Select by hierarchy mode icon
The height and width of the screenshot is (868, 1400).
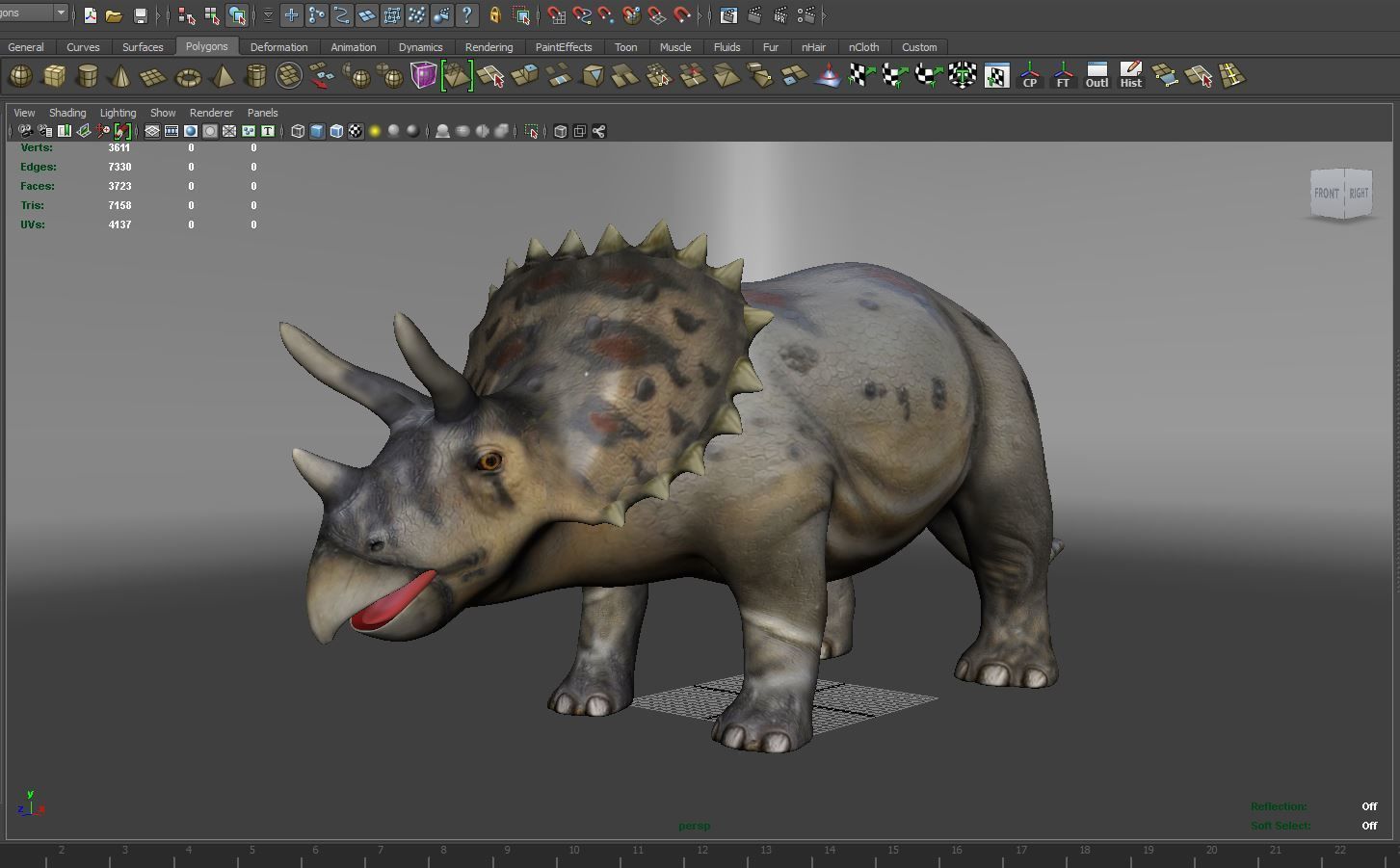pyautogui.click(x=186, y=15)
